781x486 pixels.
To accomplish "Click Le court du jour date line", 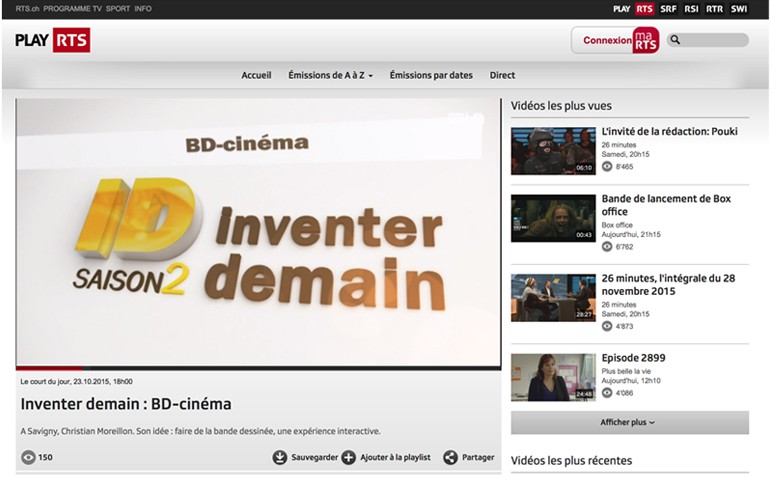I will coord(76,381).
